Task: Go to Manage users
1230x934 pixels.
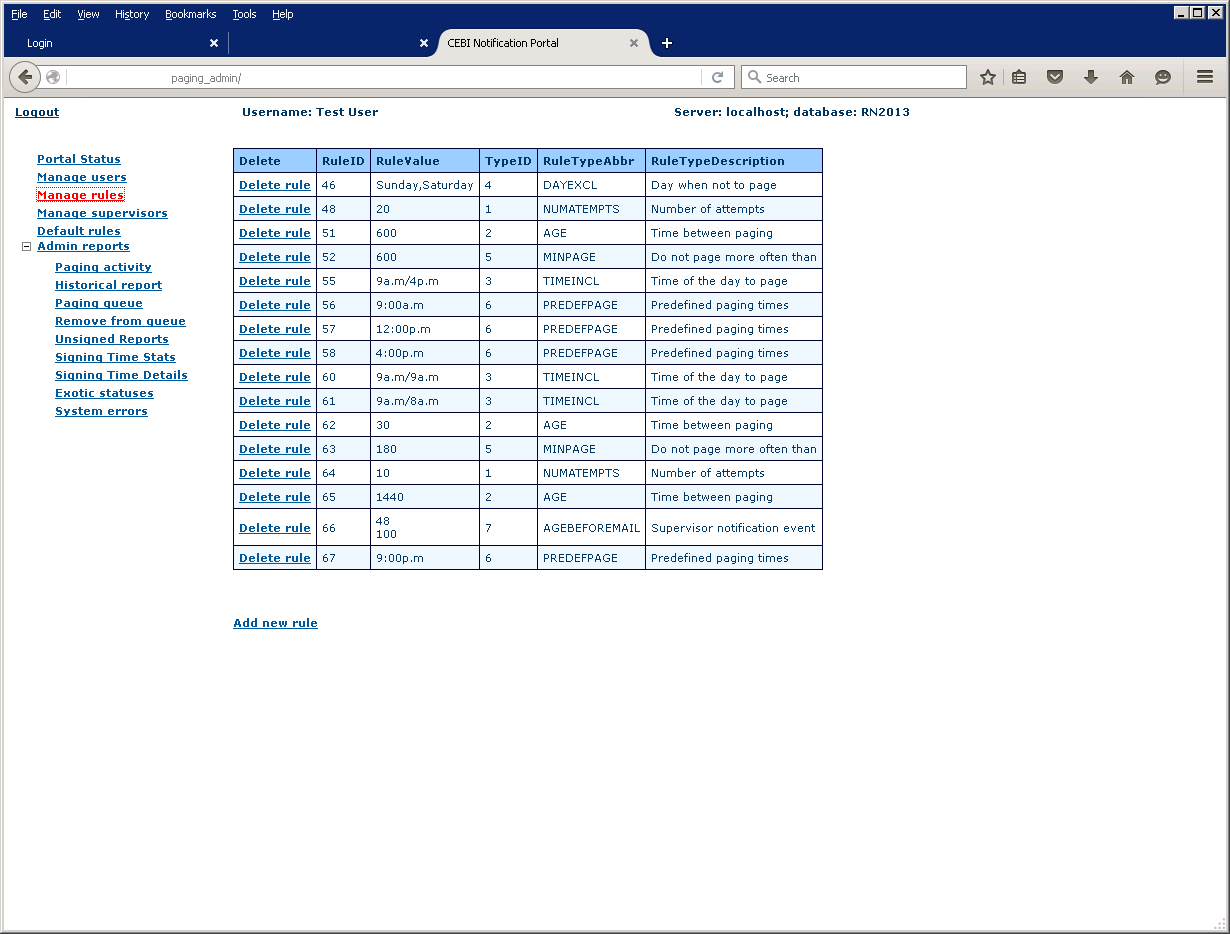Action: 82,177
